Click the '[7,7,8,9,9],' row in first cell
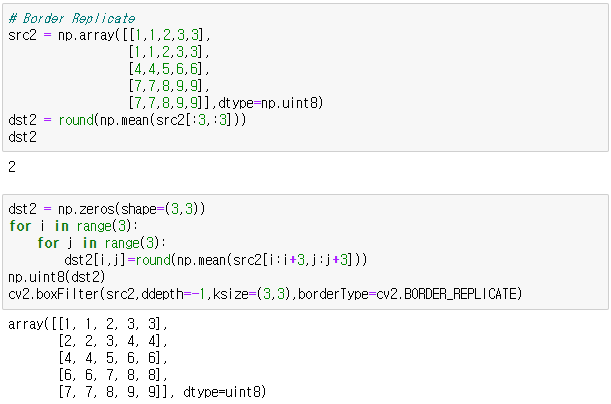This screenshot has height=404, width=611. click(x=169, y=86)
